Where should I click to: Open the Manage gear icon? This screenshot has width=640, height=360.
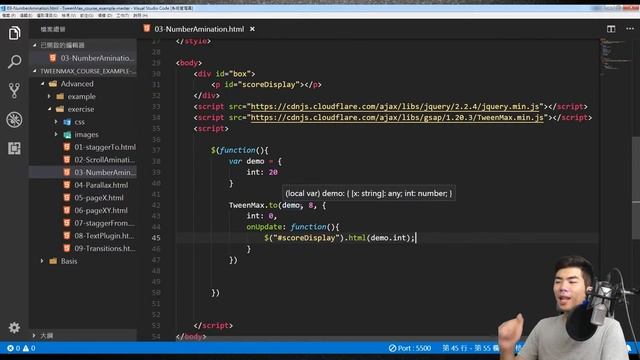[x=14, y=327]
